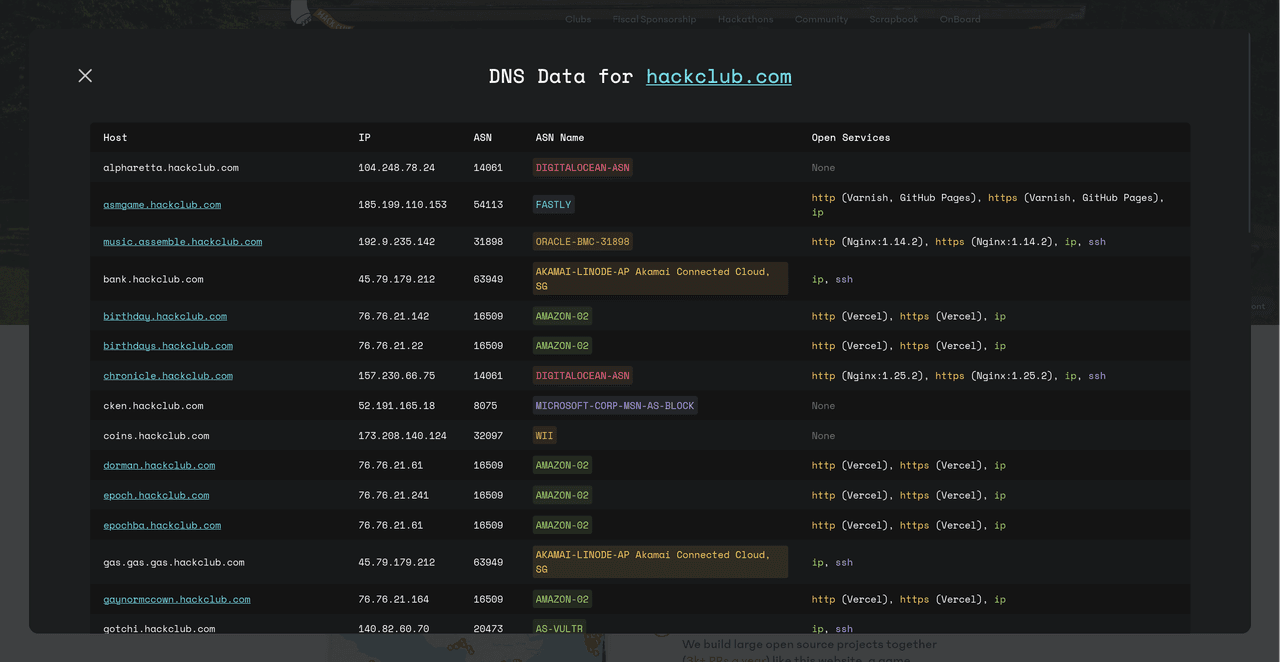This screenshot has width=1280, height=662.
Task: Click the Open Services column header
Action: (850, 138)
